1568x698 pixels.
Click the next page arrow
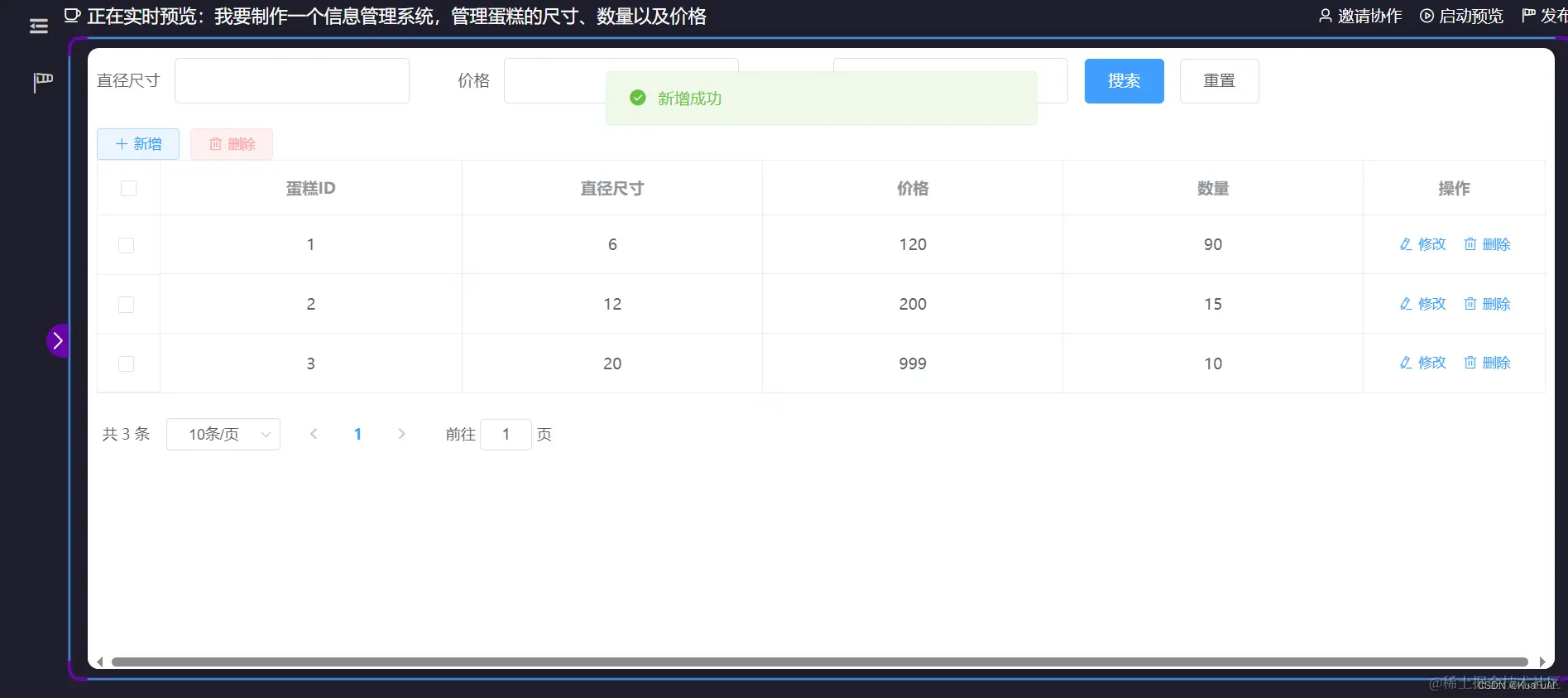click(x=401, y=434)
